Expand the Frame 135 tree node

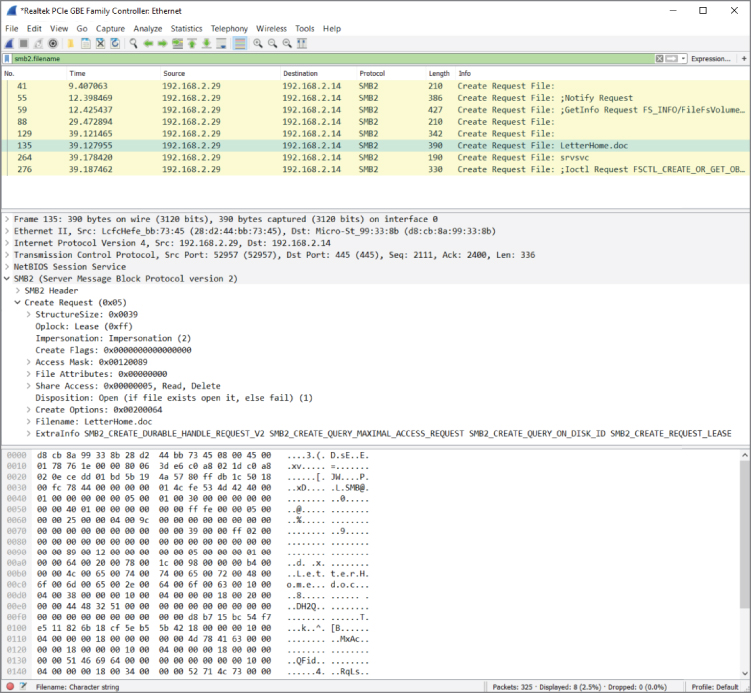(x=7, y=219)
